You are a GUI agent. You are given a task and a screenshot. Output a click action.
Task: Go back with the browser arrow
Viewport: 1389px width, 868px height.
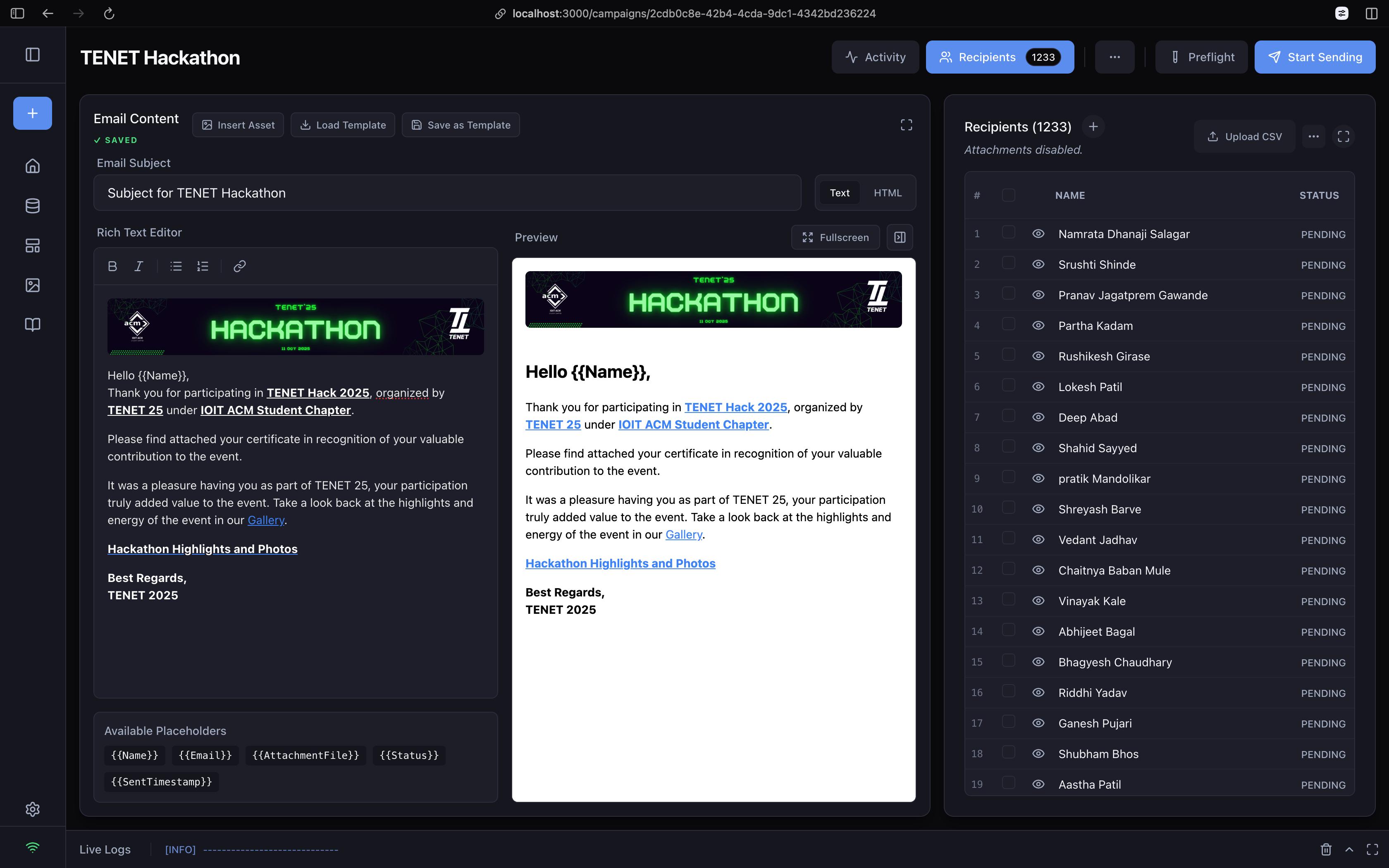[48, 13]
